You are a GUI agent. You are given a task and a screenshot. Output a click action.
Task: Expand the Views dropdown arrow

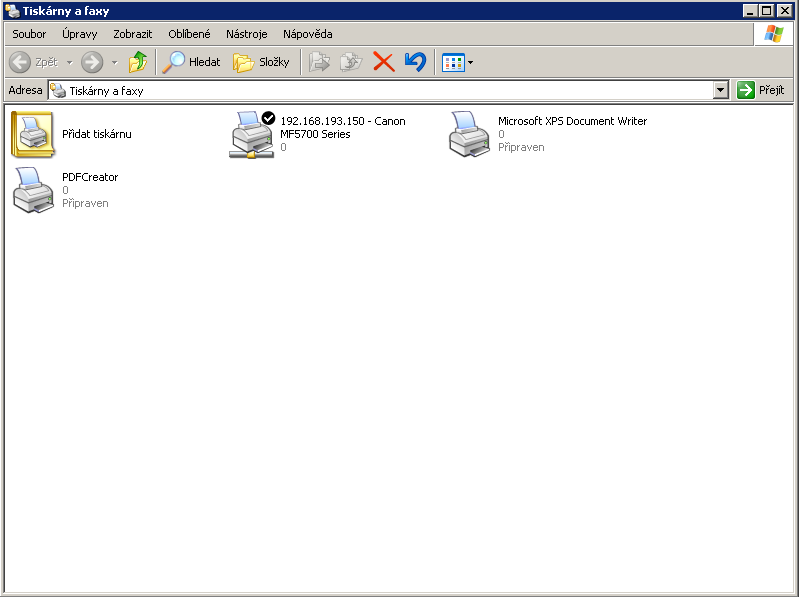(470, 63)
